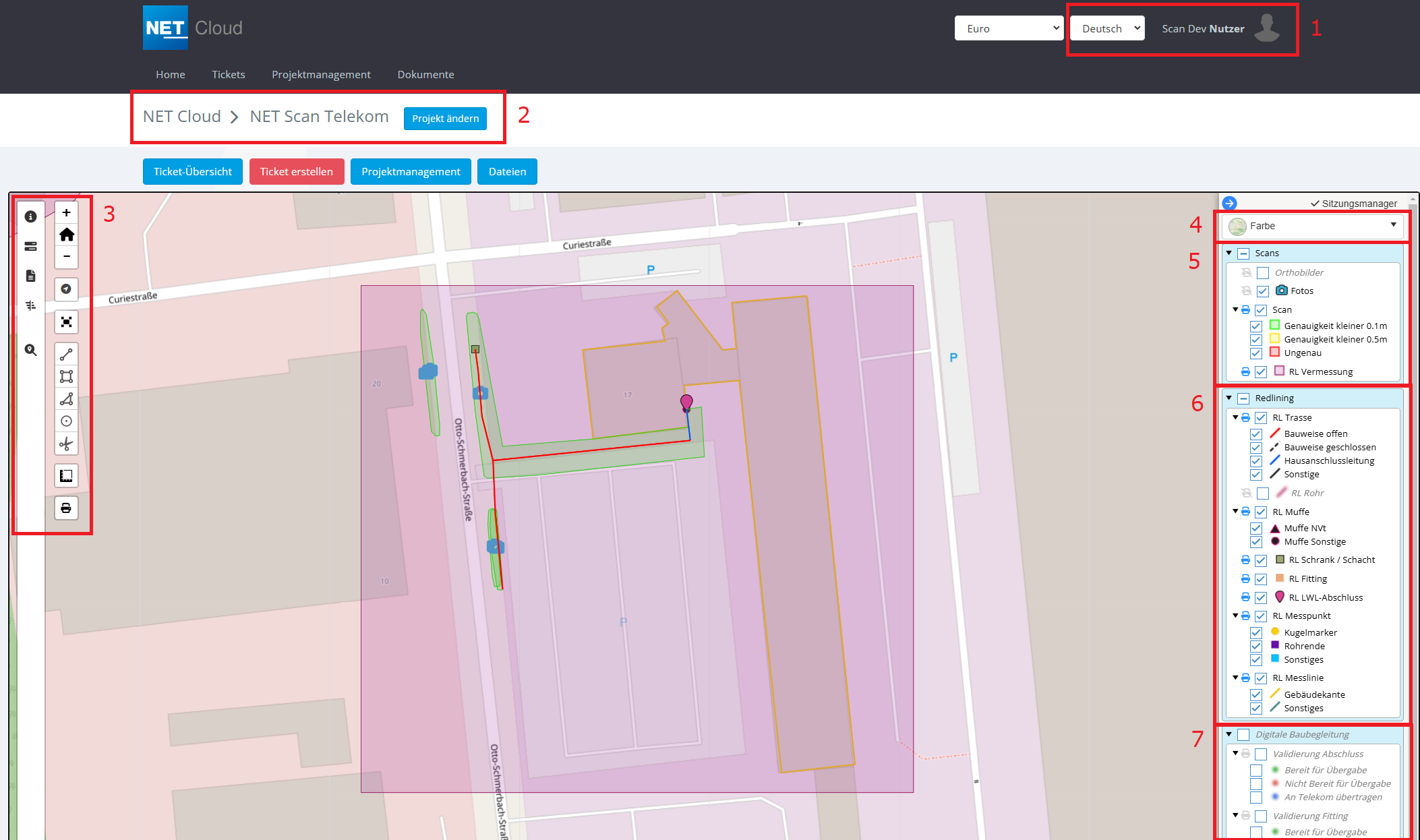Uncheck the Fotos layer checkbox
This screenshot has height=840, width=1420.
coord(1263,291)
